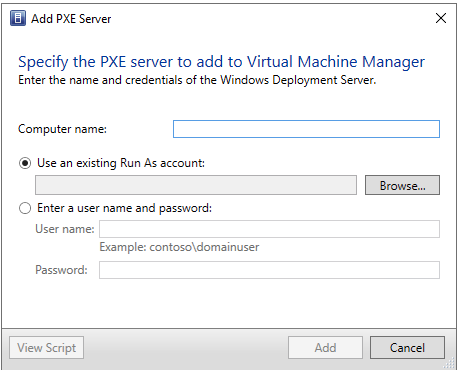Click the Add button

(x=325, y=348)
